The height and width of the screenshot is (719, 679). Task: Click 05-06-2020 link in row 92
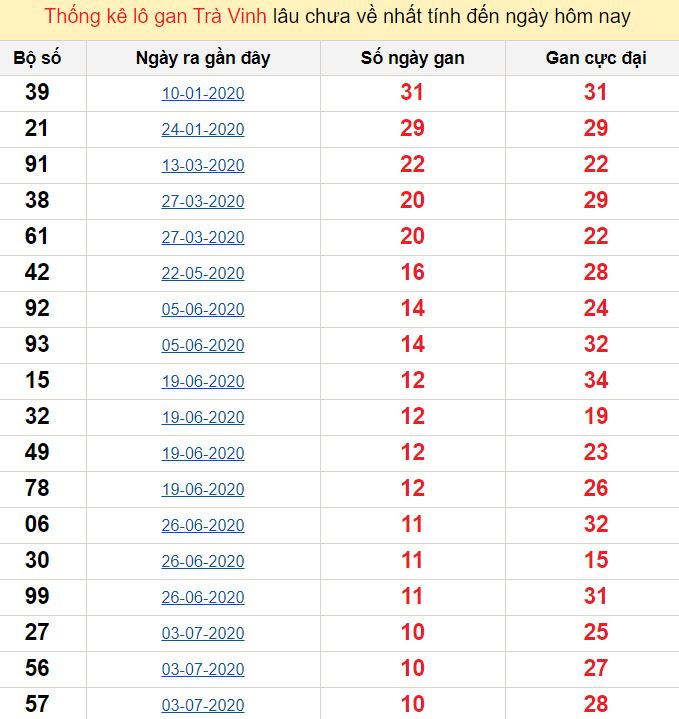(x=203, y=310)
